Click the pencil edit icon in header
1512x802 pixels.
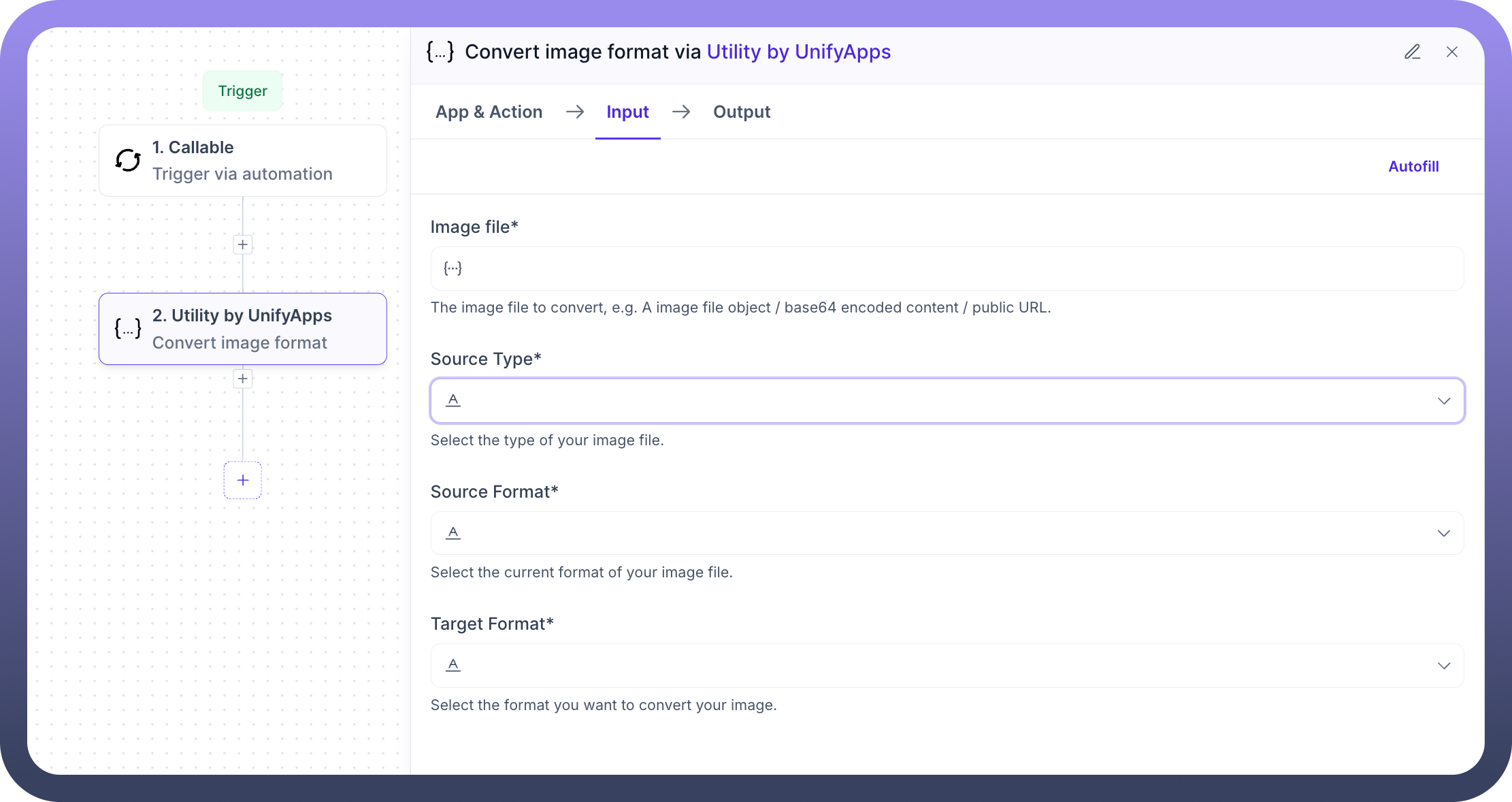click(x=1412, y=52)
